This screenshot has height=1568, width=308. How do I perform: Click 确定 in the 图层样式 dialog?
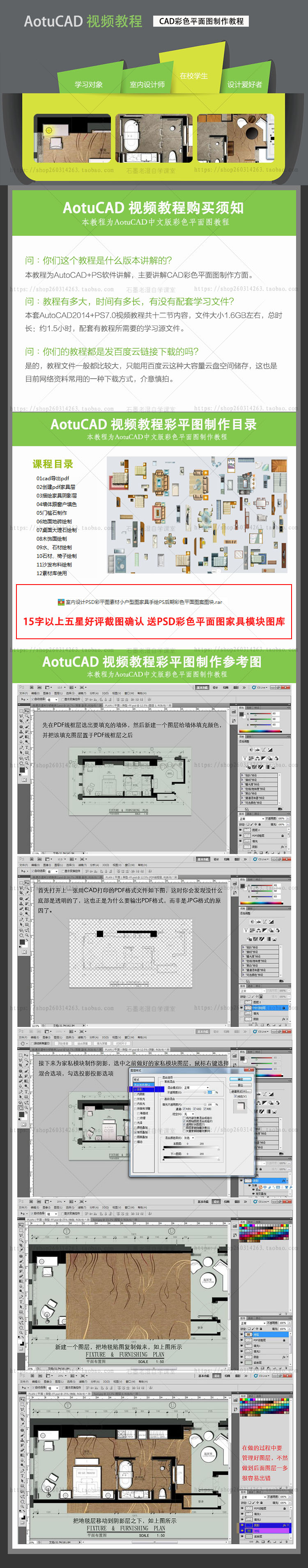[x=240, y=1079]
